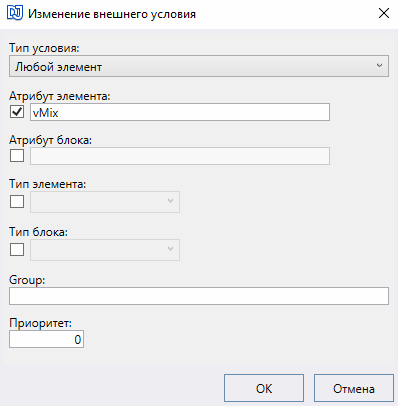Click the Атрибут элемента label
Image resolution: width=398 pixels, height=406 pixels.
pyautogui.click(x=60, y=96)
